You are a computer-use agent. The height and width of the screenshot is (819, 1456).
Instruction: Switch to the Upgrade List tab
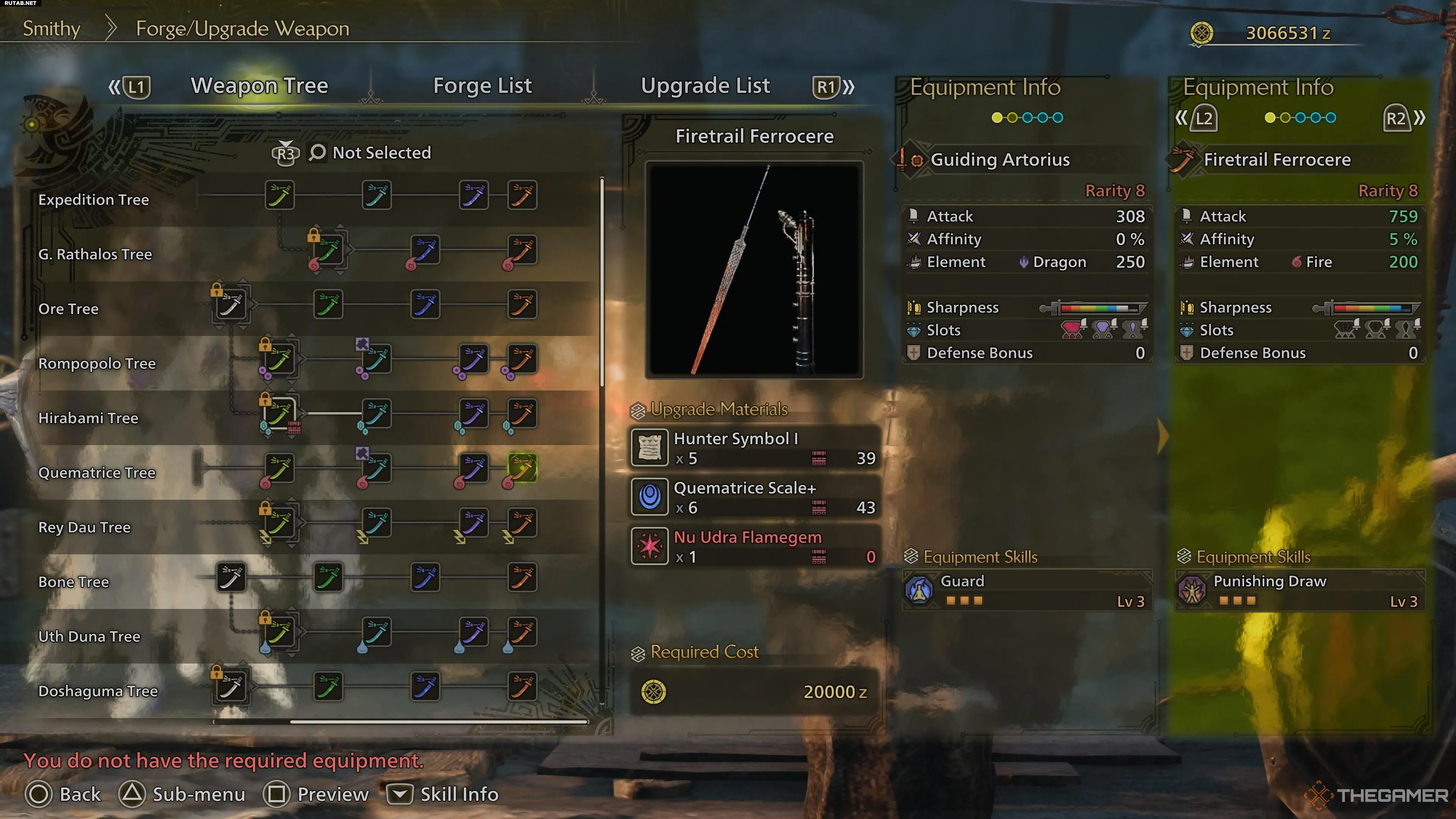705,86
